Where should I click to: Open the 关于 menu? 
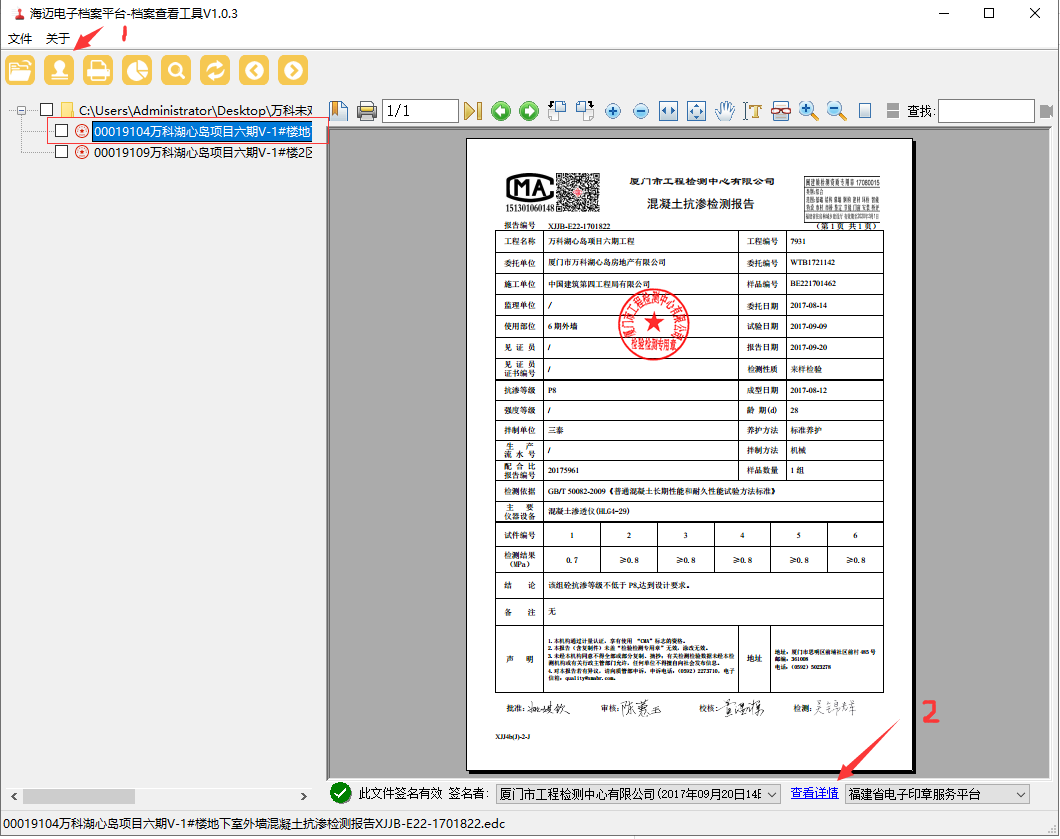57,39
